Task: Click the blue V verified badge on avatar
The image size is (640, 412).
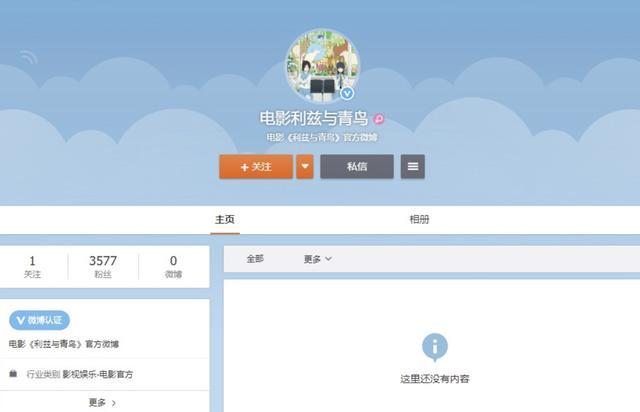Action: (x=347, y=94)
